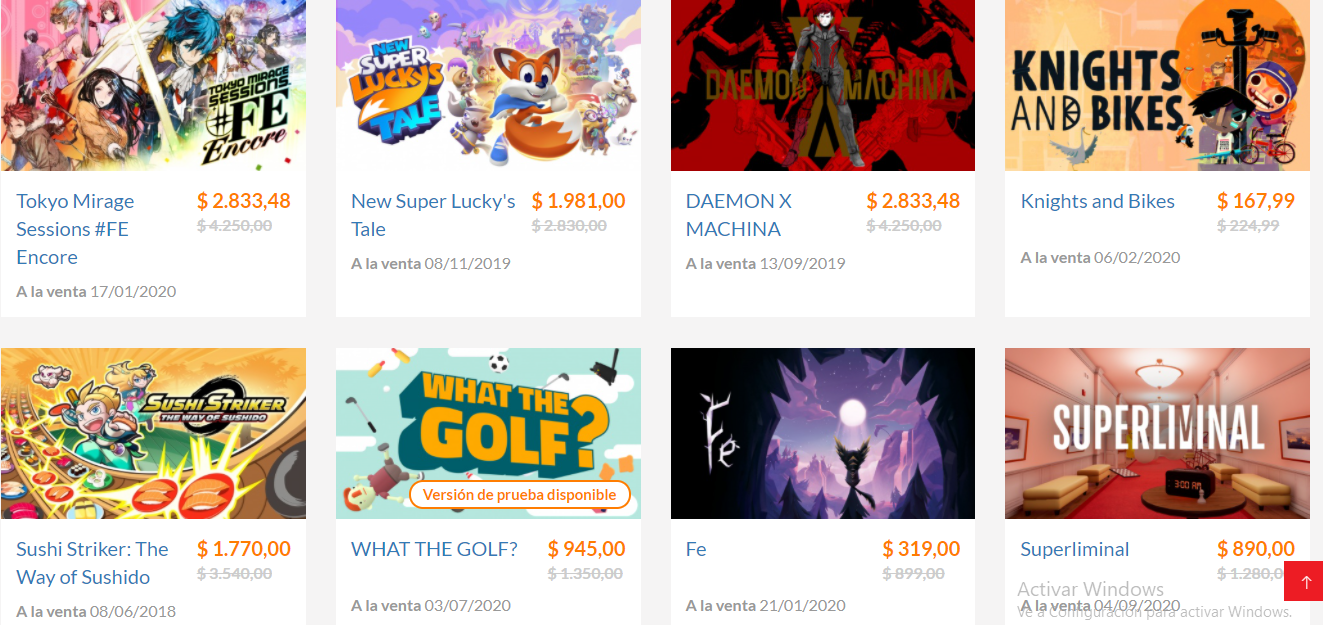Open the Knights and Bikes title link

[x=1097, y=201]
